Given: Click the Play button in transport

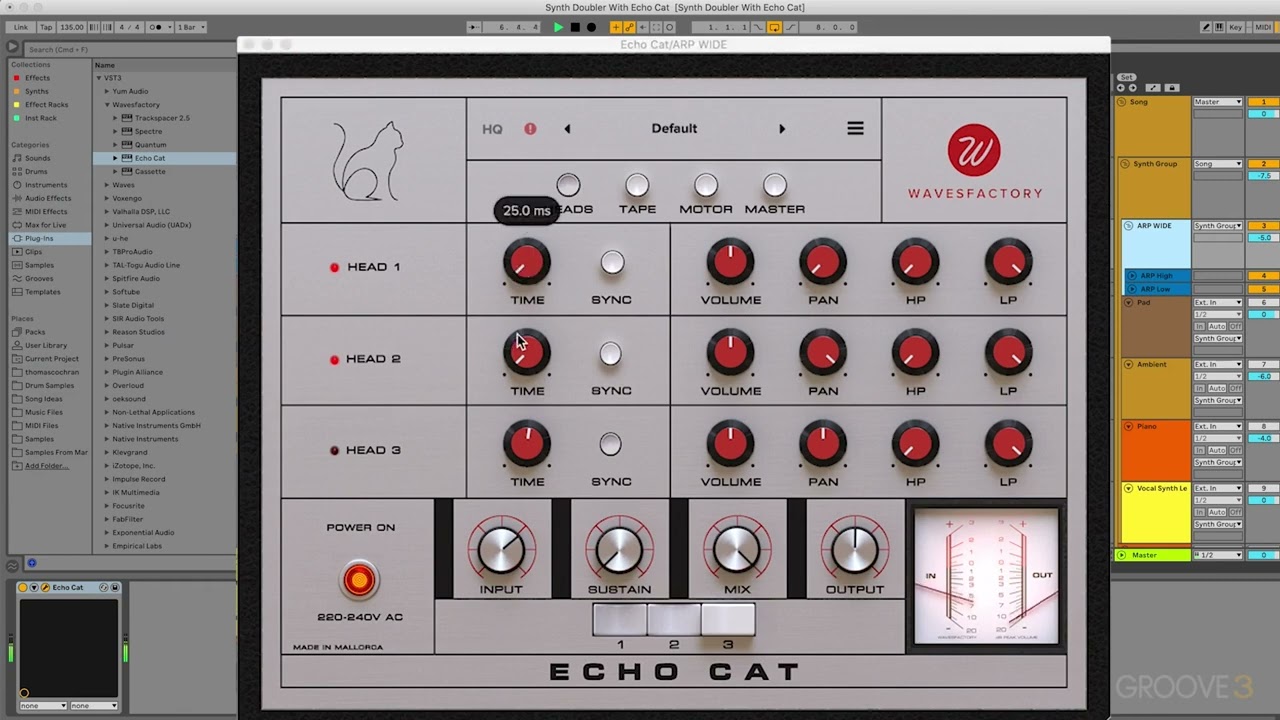Looking at the screenshot, I should 558,27.
